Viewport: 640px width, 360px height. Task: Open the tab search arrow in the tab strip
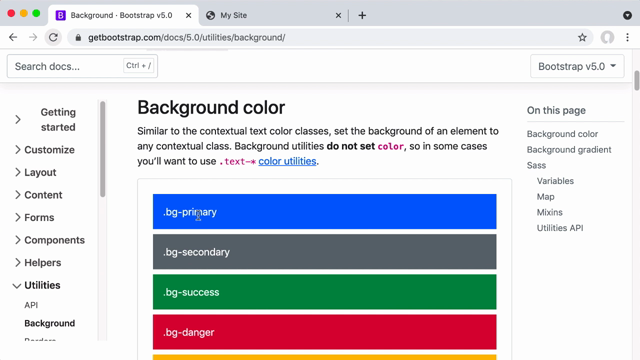pyautogui.click(x=627, y=16)
